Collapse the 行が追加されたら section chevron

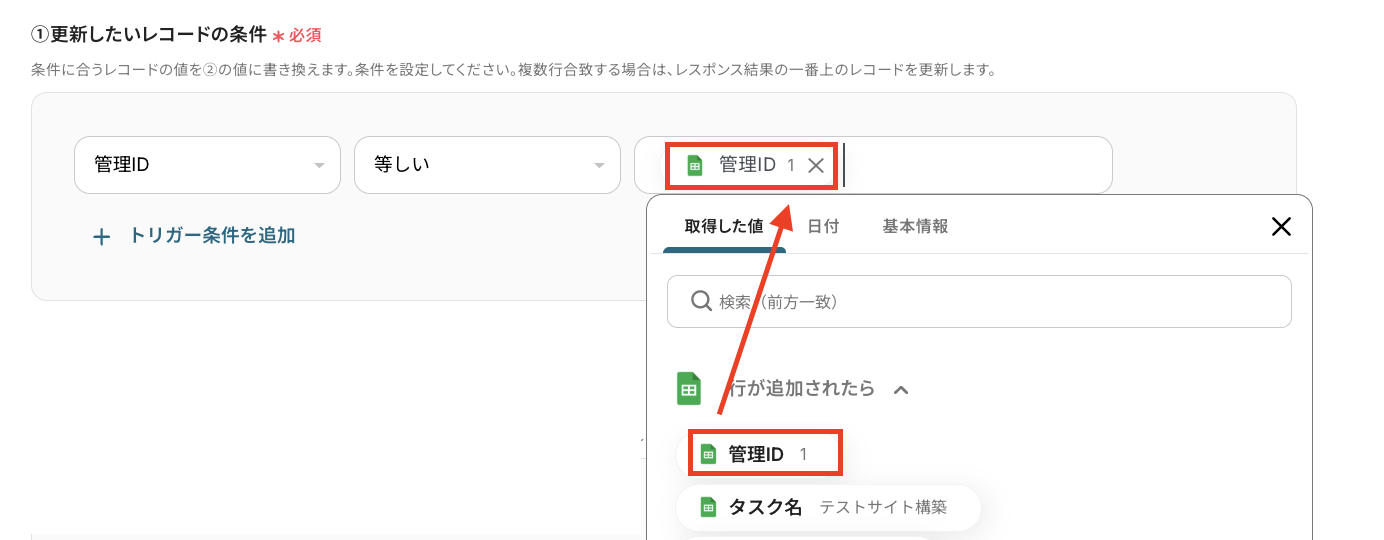[x=900, y=389]
